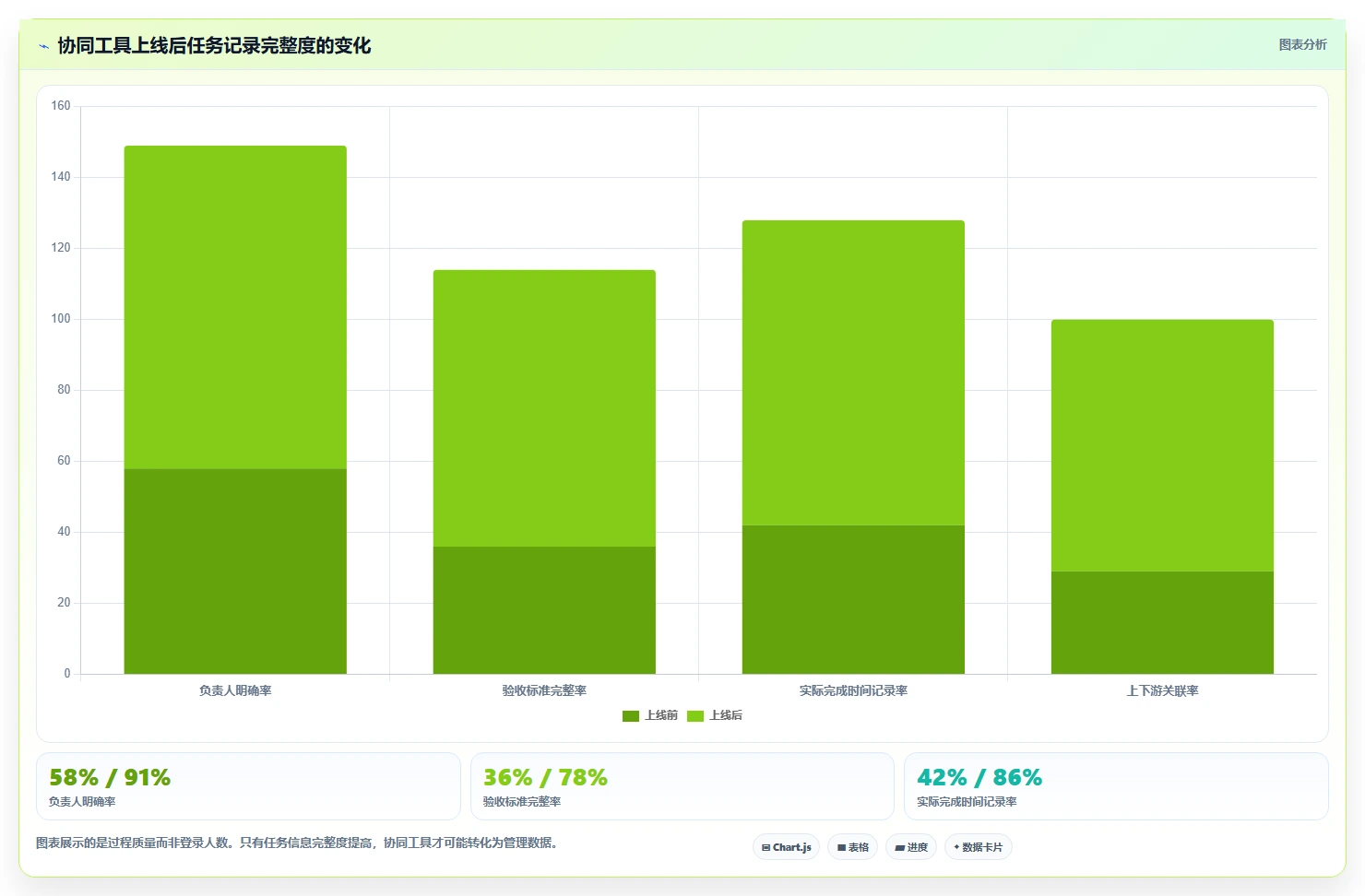
Task: Click the x-axis label 实际完成时间记录率
Action: 853,690
